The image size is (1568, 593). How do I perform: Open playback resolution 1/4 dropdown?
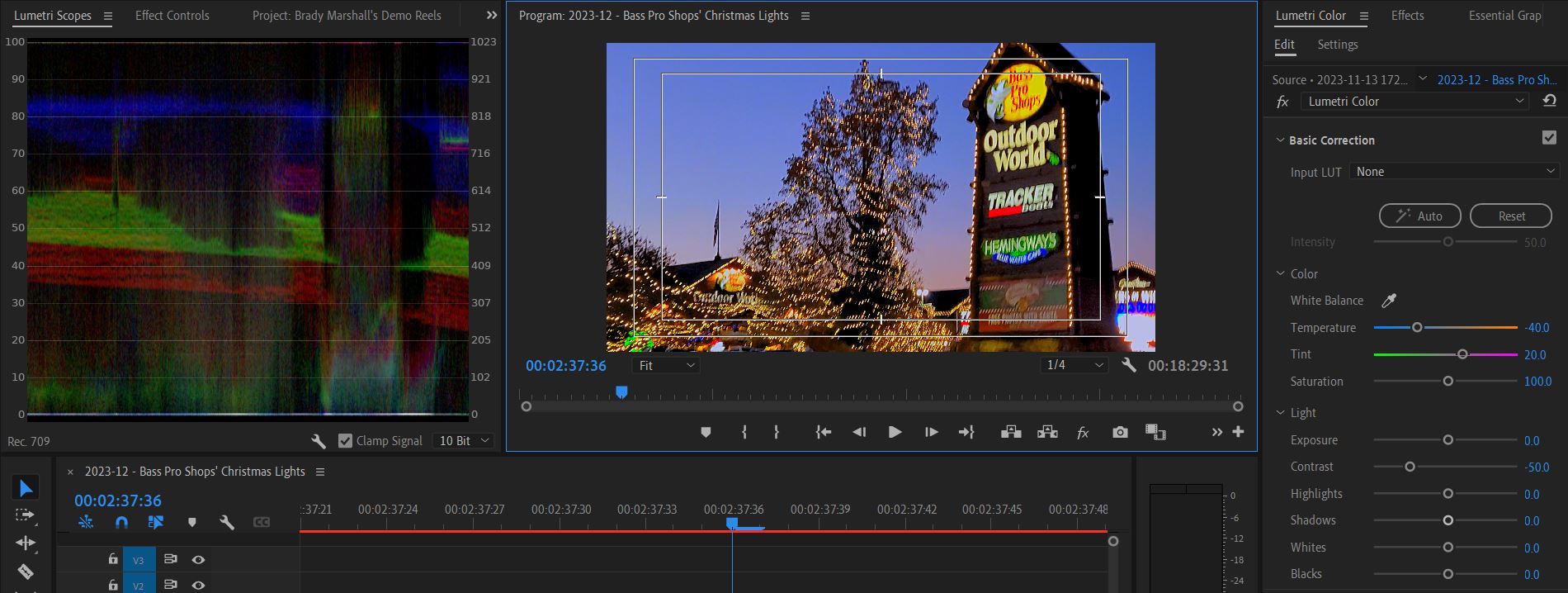tap(1074, 365)
